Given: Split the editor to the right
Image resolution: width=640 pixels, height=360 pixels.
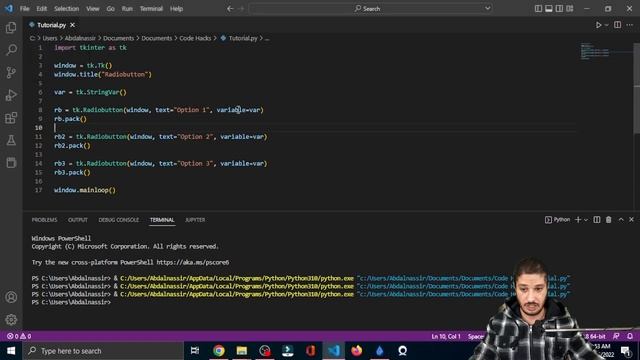Looking at the screenshot, I should 618,25.
